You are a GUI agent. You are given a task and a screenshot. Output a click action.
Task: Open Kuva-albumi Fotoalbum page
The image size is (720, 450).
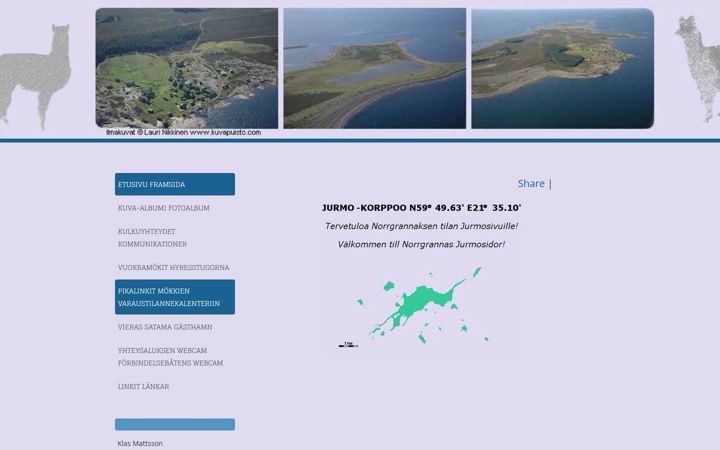[x=163, y=208]
